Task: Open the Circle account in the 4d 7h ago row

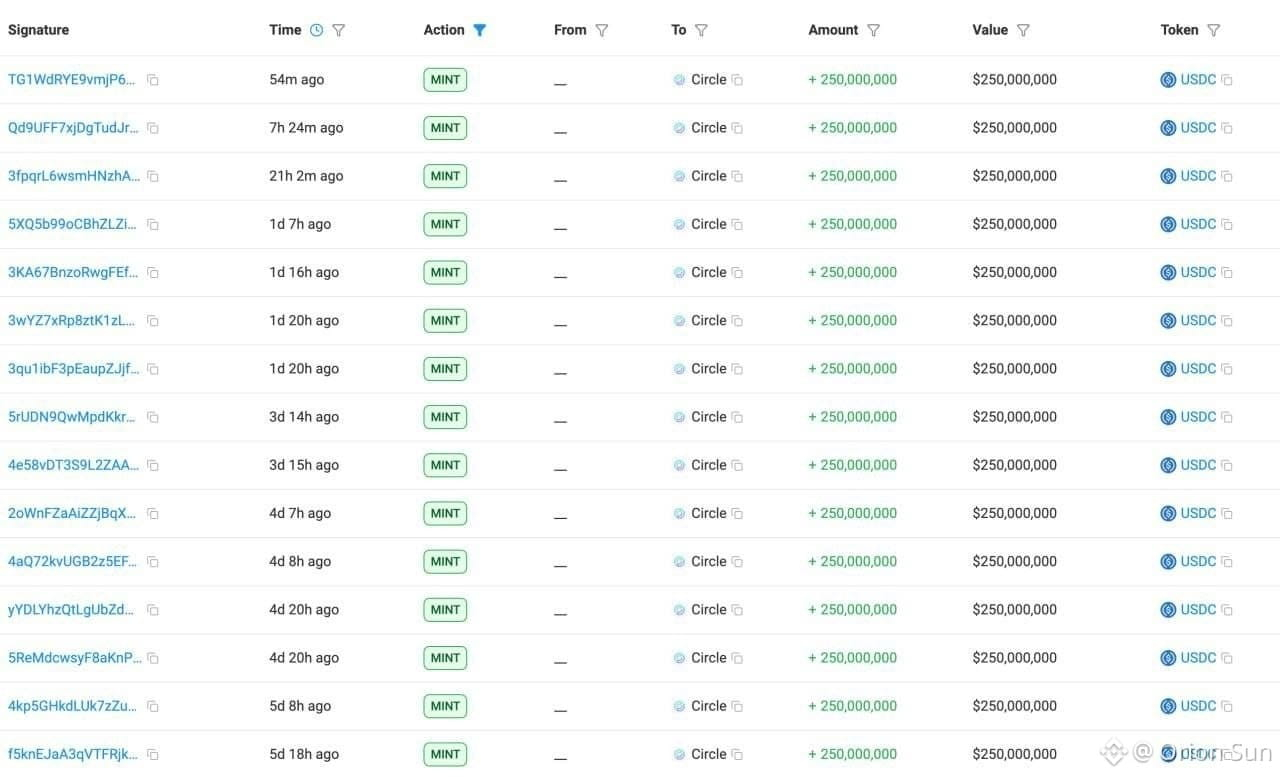Action: 709,513
